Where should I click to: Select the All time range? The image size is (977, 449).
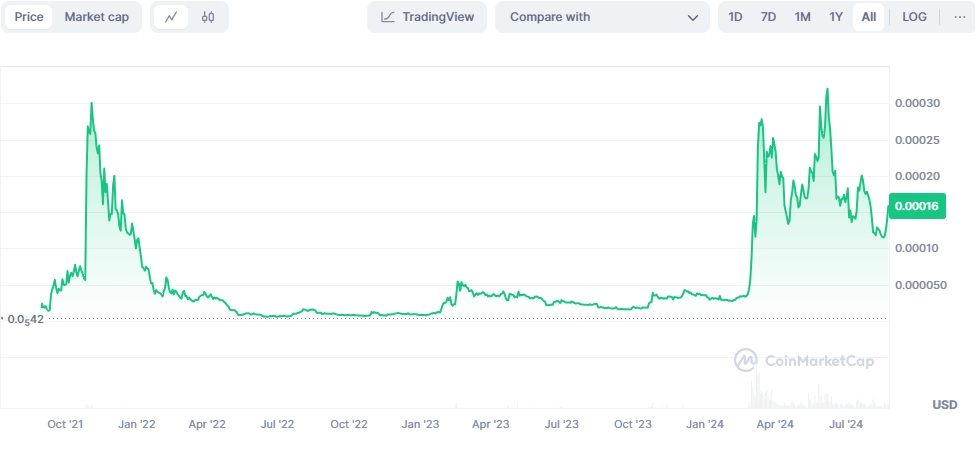pos(869,17)
